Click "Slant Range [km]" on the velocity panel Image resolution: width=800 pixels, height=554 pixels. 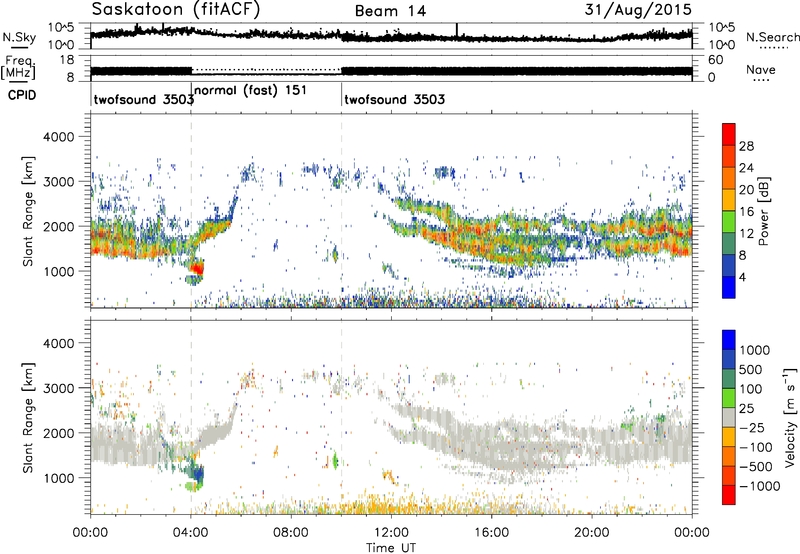pos(28,418)
